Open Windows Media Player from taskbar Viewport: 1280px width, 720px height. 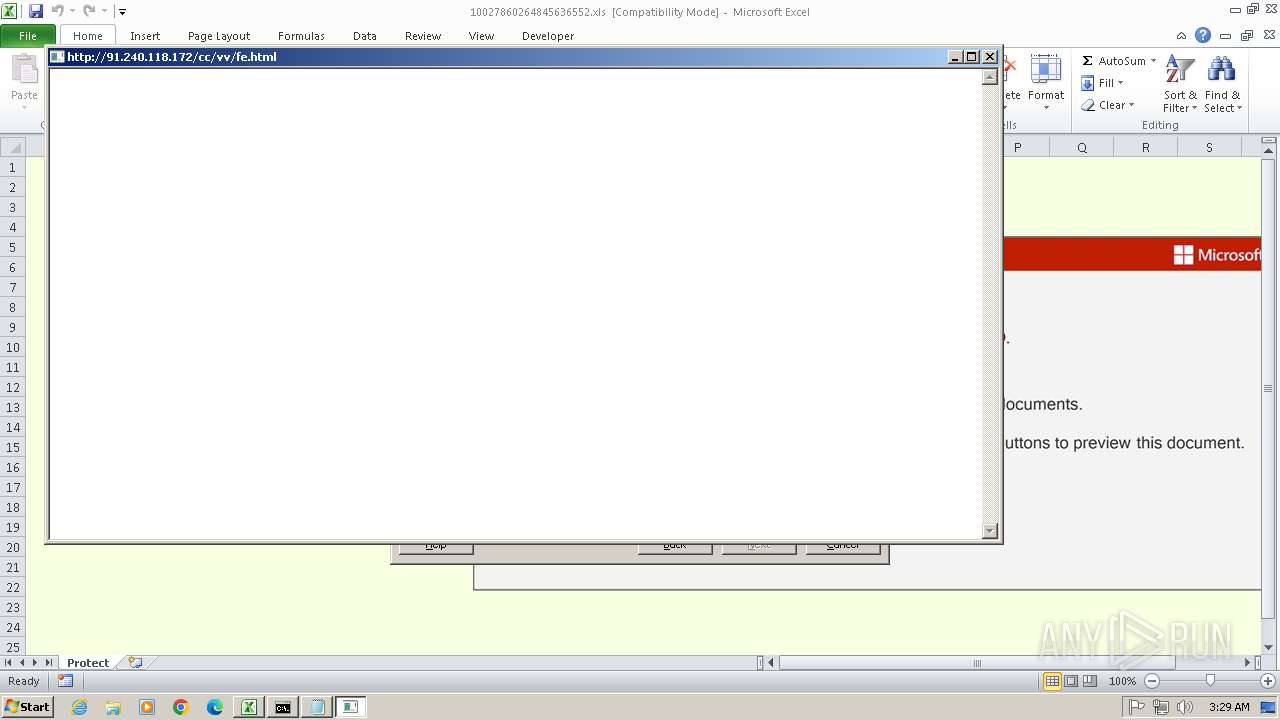[x=147, y=707]
